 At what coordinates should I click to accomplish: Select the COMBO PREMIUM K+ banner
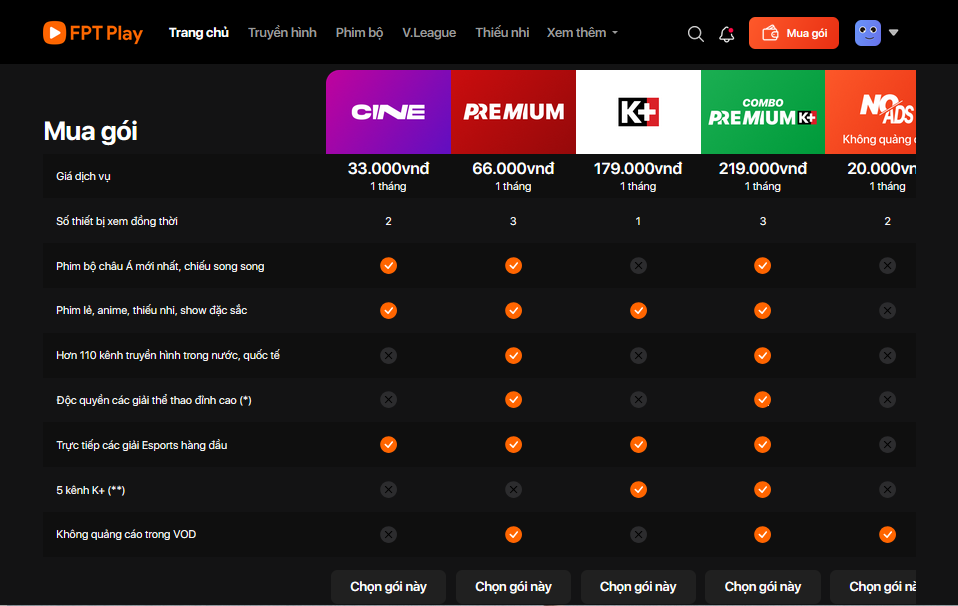pyautogui.click(x=763, y=112)
